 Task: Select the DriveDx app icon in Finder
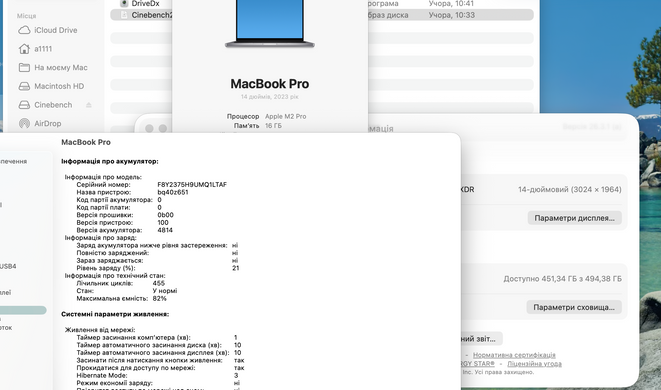(x=124, y=3)
